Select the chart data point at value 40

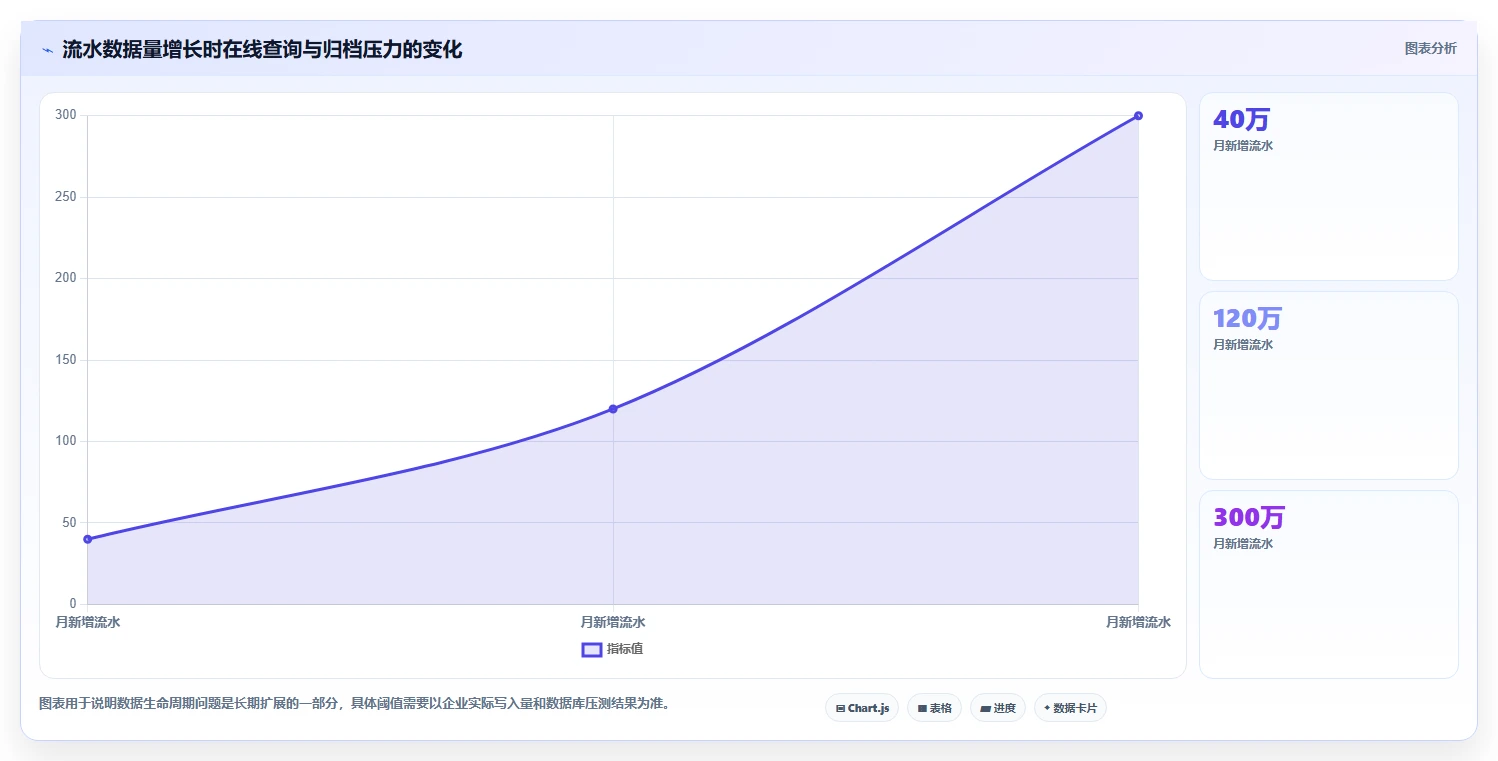coord(88,539)
